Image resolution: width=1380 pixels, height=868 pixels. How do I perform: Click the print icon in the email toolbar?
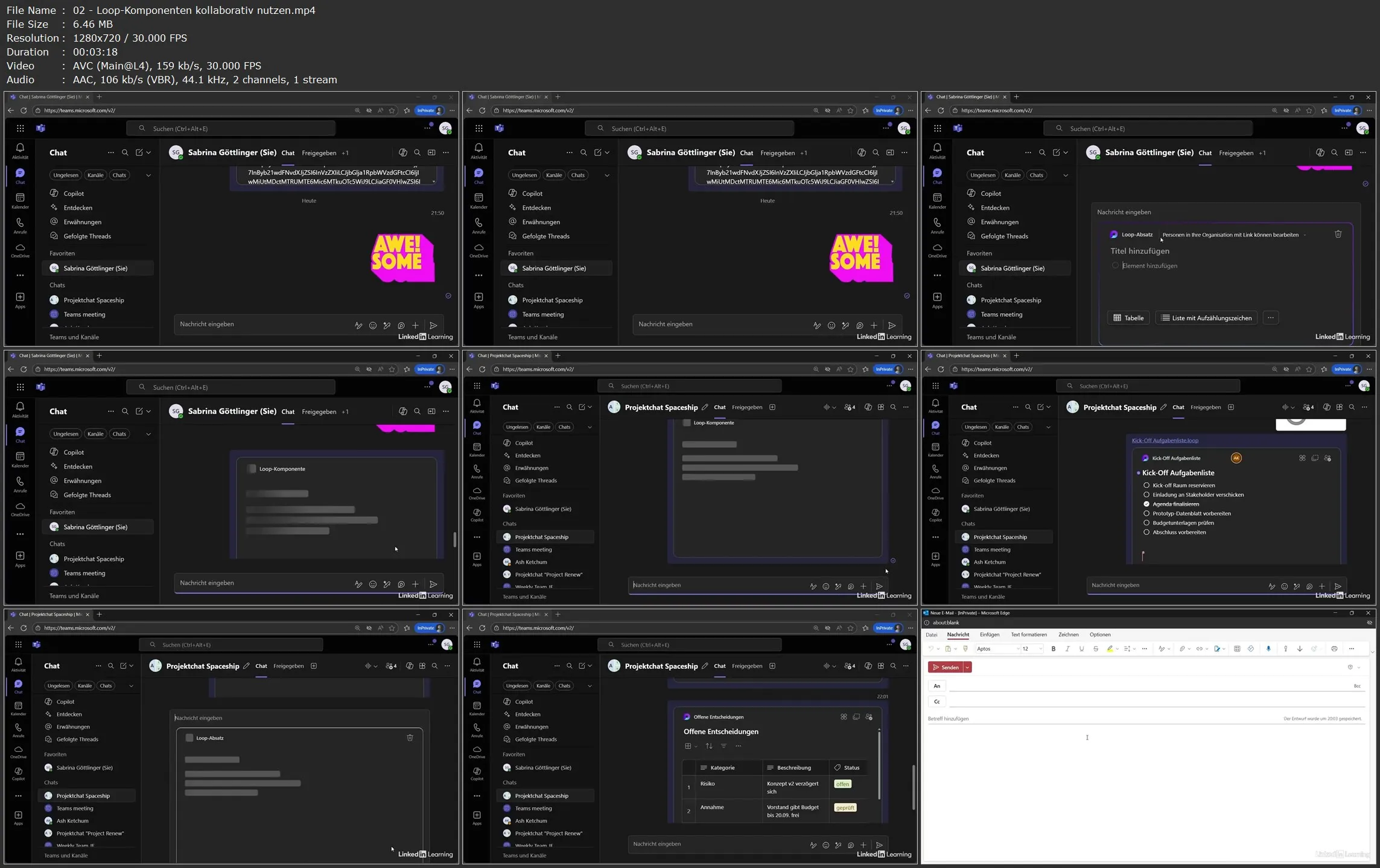point(1334,649)
